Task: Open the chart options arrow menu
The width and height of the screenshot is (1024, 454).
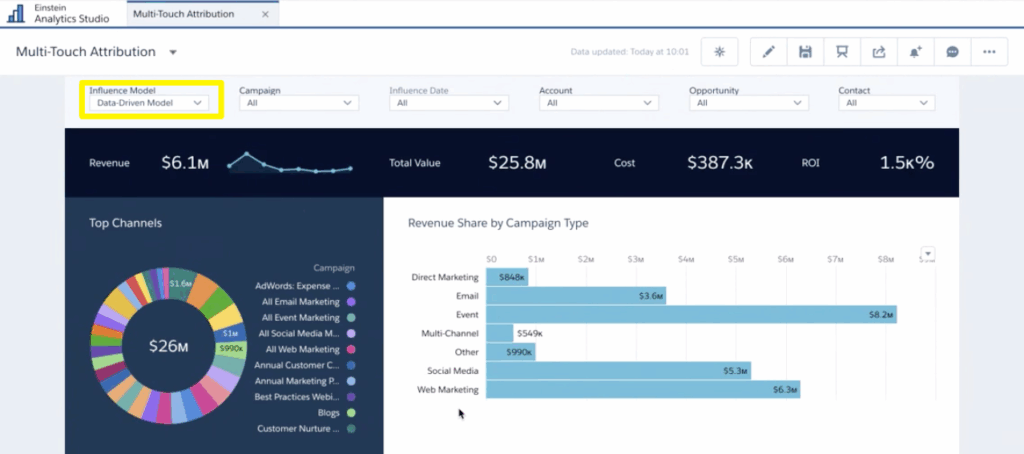Action: [x=928, y=253]
